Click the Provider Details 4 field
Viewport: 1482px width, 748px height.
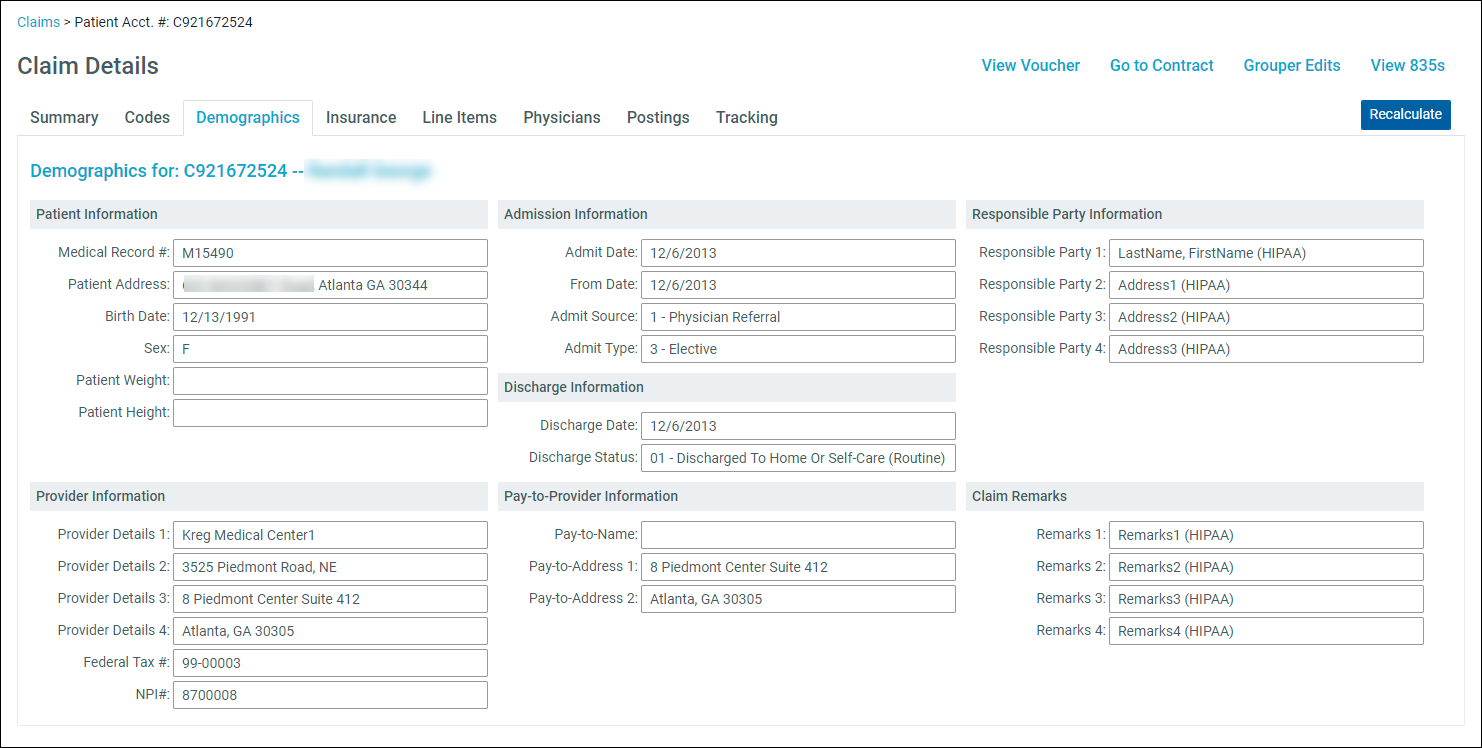(x=330, y=631)
